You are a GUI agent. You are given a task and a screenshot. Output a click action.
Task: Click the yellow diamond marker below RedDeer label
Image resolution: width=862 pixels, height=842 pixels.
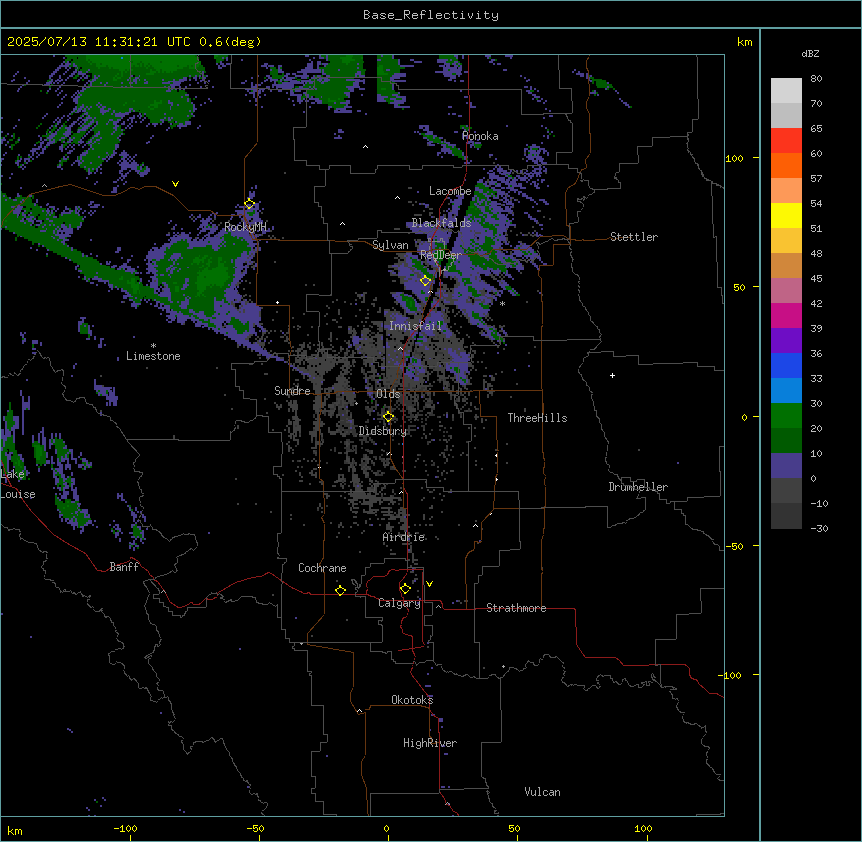coord(426,281)
